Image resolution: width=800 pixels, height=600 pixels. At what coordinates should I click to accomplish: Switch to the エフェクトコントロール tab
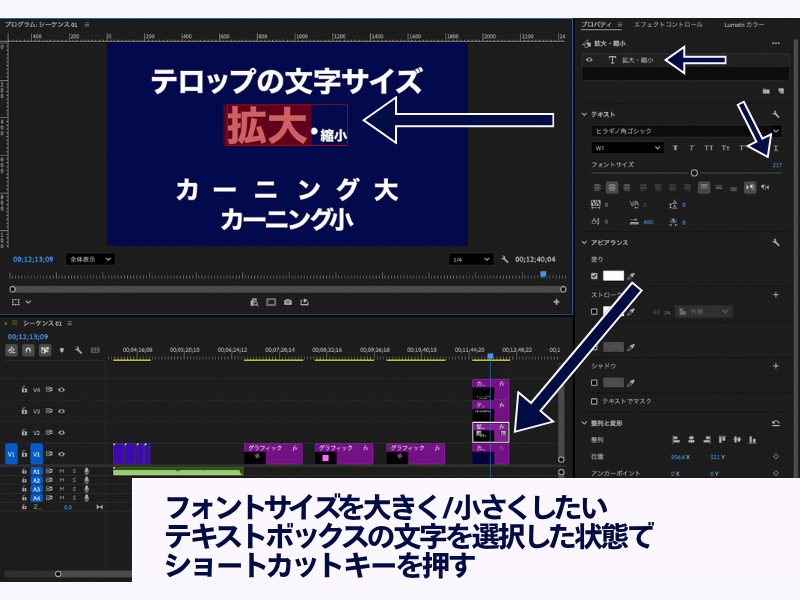click(x=670, y=24)
